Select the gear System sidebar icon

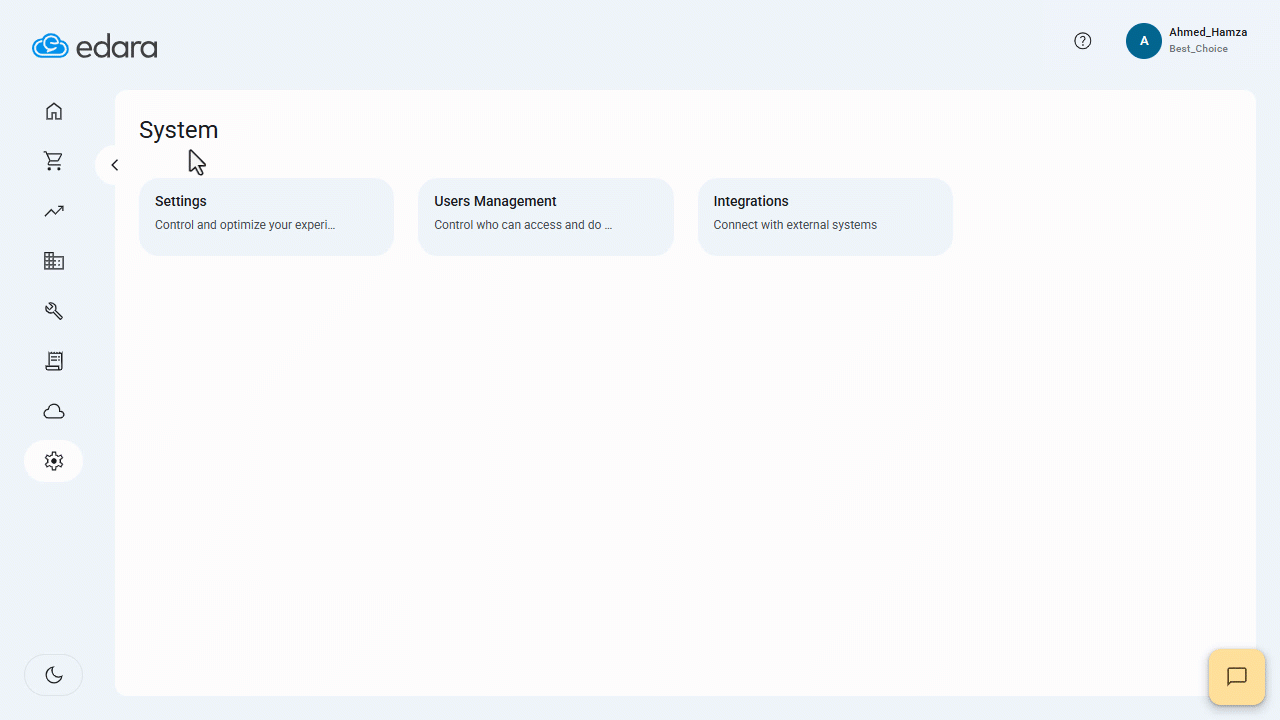[54, 461]
